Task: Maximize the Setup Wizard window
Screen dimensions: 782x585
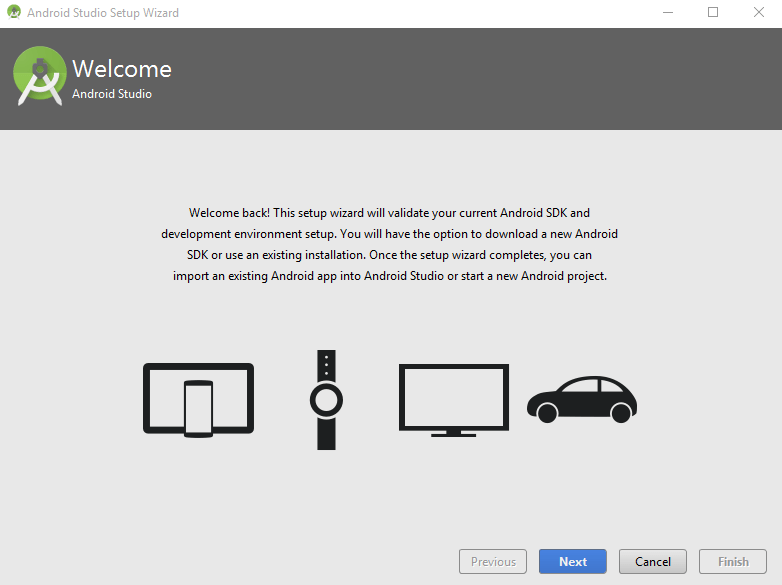Action: pos(713,12)
